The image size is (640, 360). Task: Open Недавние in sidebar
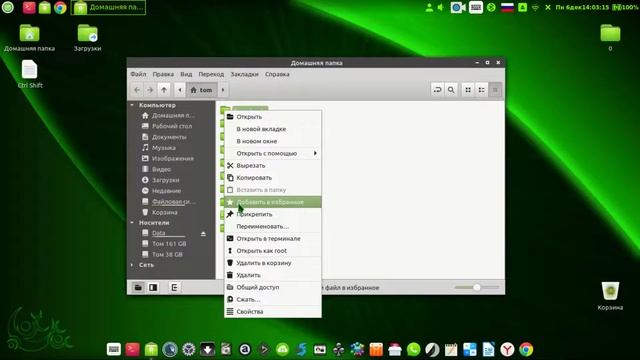[166, 191]
